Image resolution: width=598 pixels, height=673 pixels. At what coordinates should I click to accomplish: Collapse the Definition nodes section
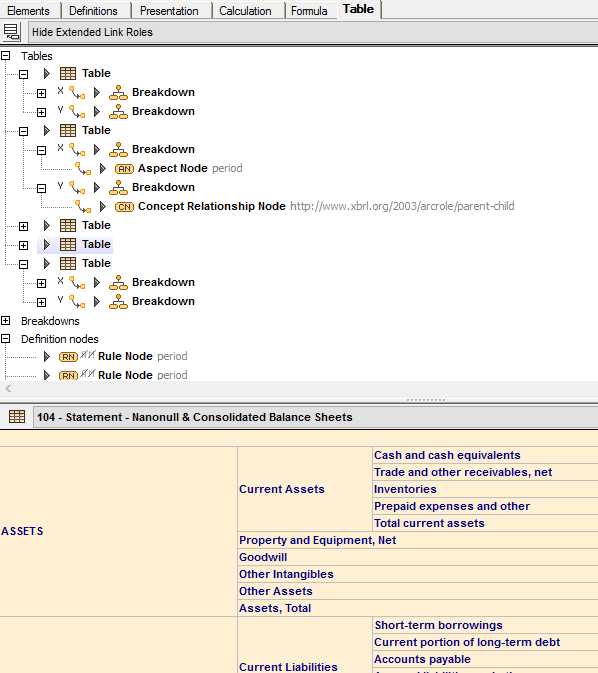[x=6, y=339]
